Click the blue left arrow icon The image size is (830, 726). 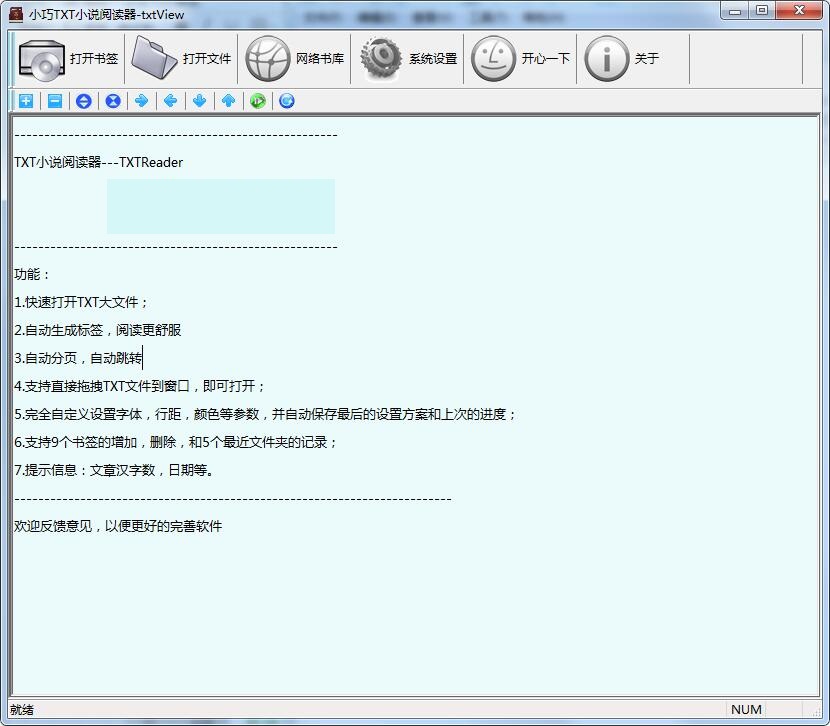tap(171, 101)
